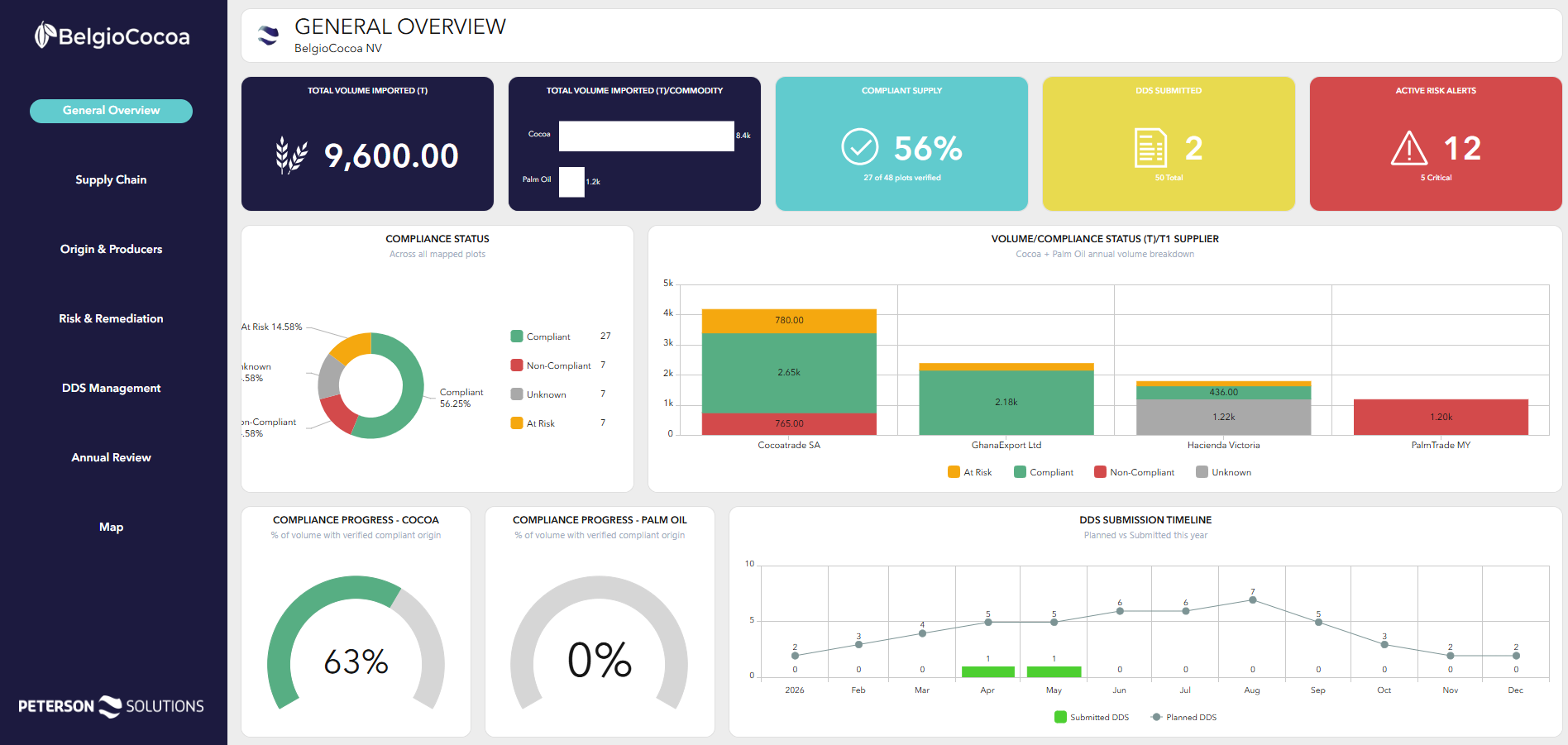Click the wheat icon in the Total Volume Imported card

click(291, 155)
